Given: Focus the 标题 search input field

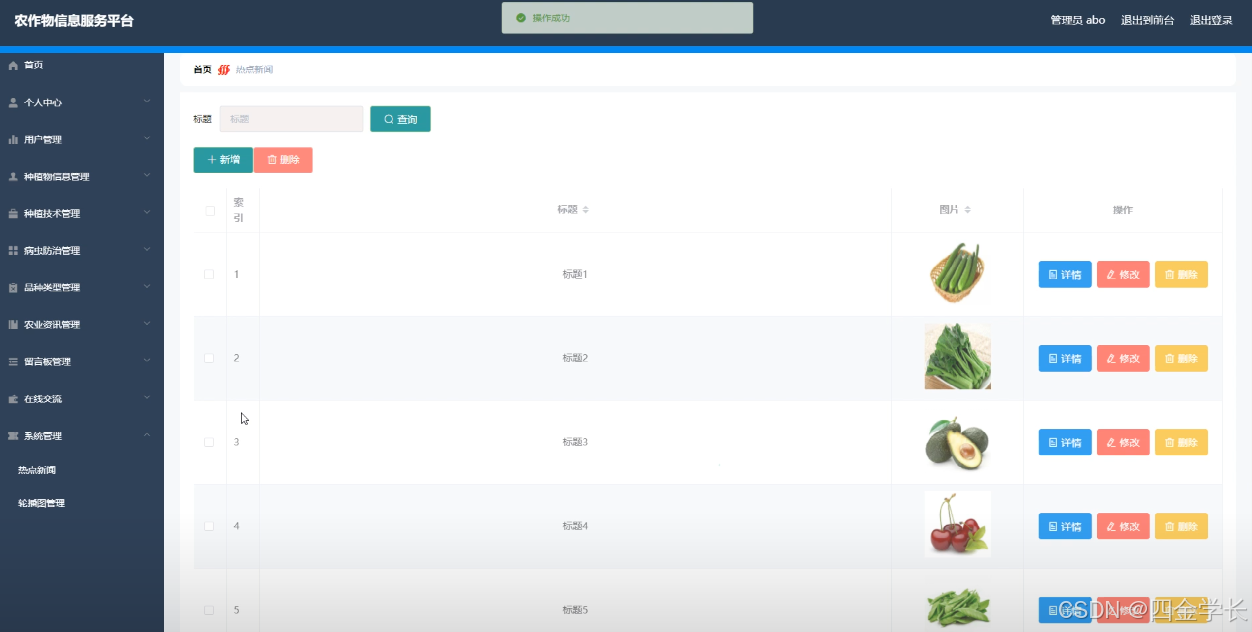Looking at the screenshot, I should click(x=291, y=119).
